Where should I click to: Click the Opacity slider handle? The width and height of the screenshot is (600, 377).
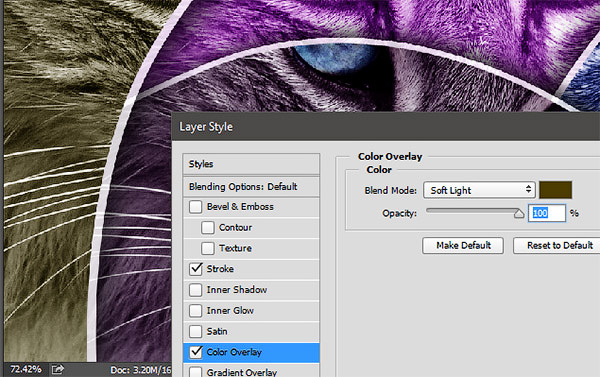pyautogui.click(x=519, y=213)
